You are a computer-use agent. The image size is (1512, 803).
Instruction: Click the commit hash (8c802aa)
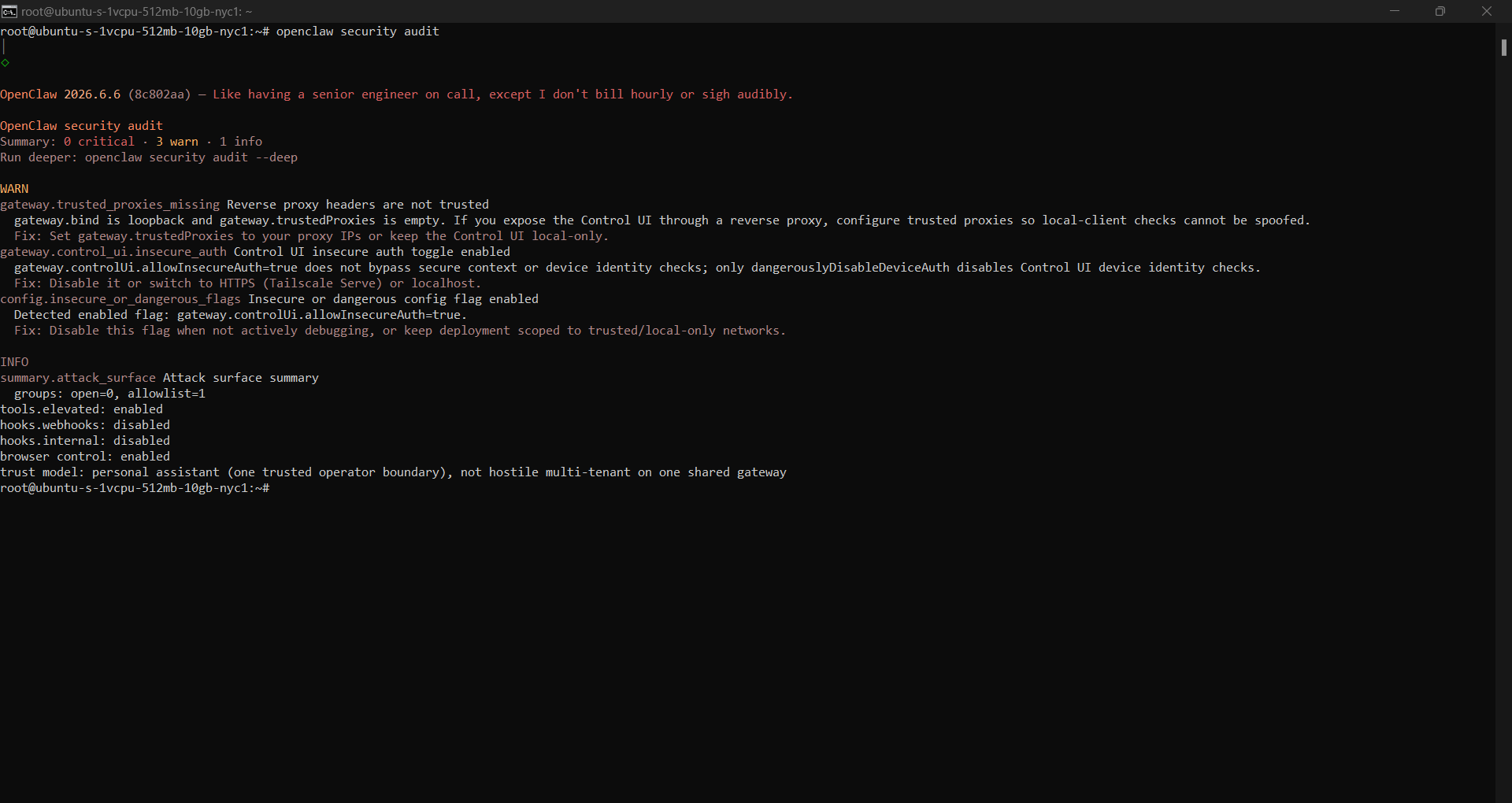[x=160, y=94]
